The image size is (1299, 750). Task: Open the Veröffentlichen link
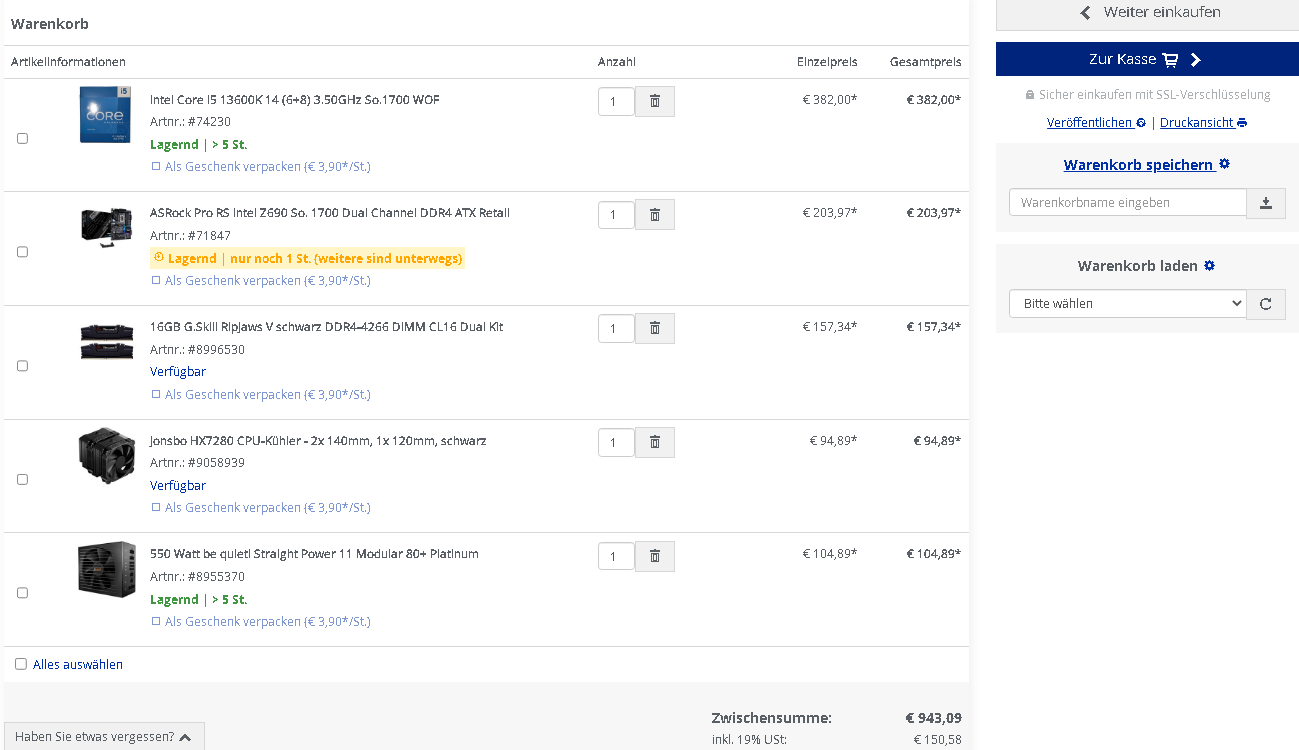(1096, 123)
